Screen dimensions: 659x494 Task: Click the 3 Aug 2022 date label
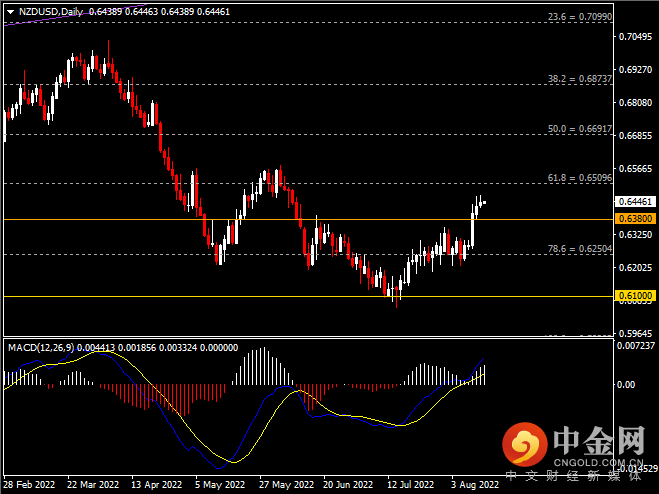pos(475,485)
